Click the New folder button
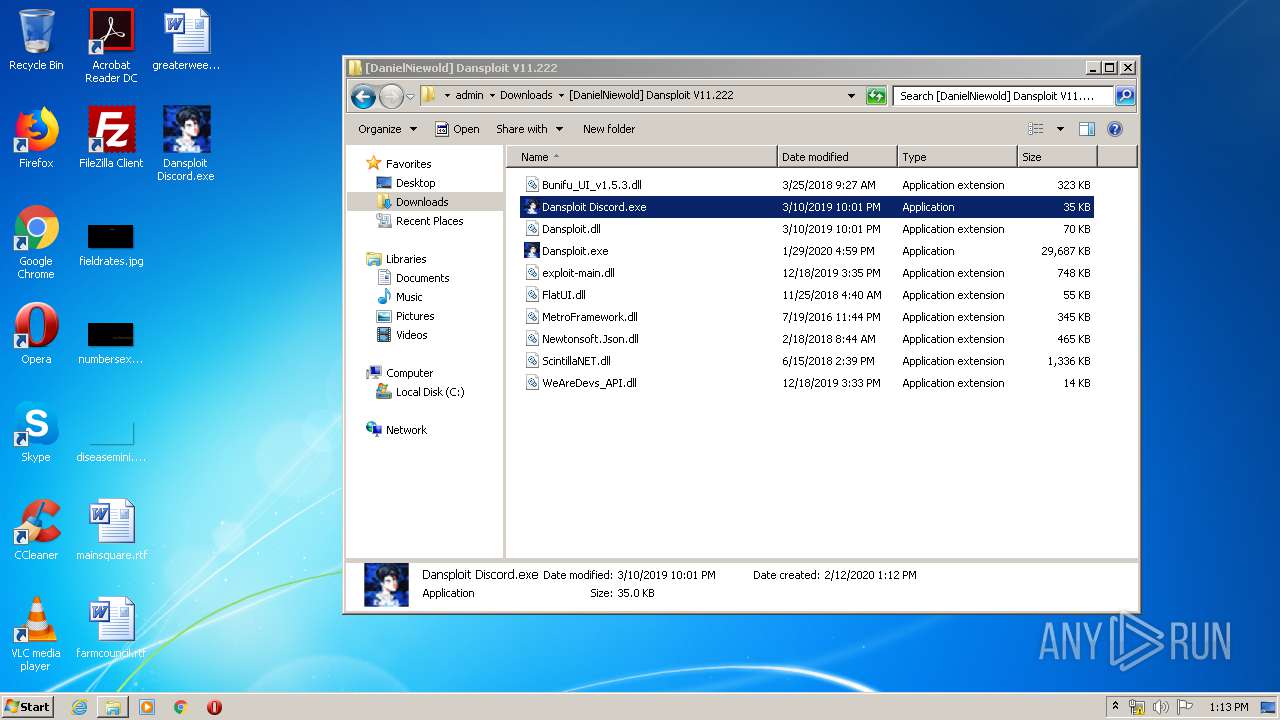Image resolution: width=1280 pixels, height=720 pixels. [x=609, y=129]
